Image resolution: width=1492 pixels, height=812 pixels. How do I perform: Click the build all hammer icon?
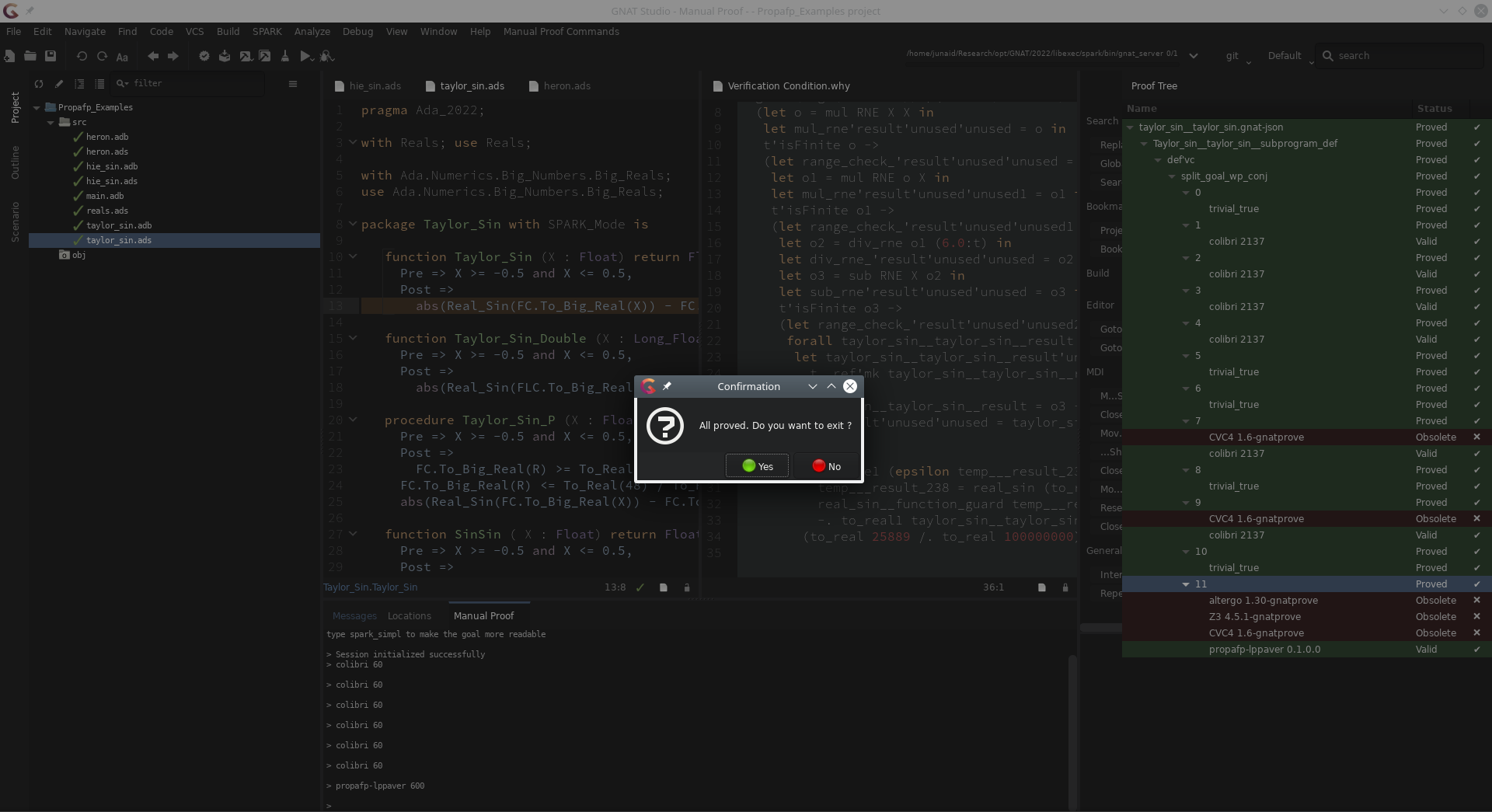click(265, 56)
